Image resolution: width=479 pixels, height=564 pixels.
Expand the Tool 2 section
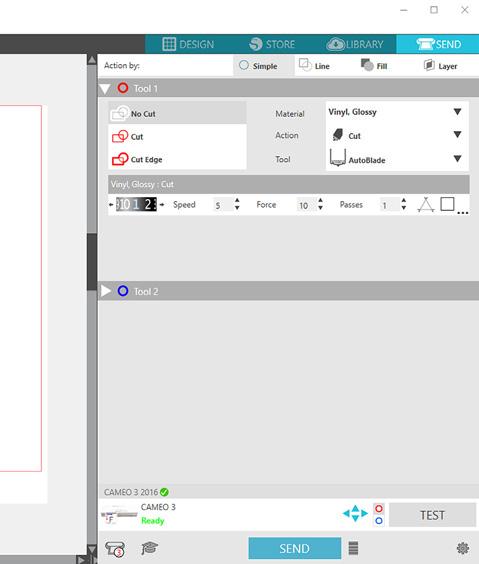click(106, 291)
